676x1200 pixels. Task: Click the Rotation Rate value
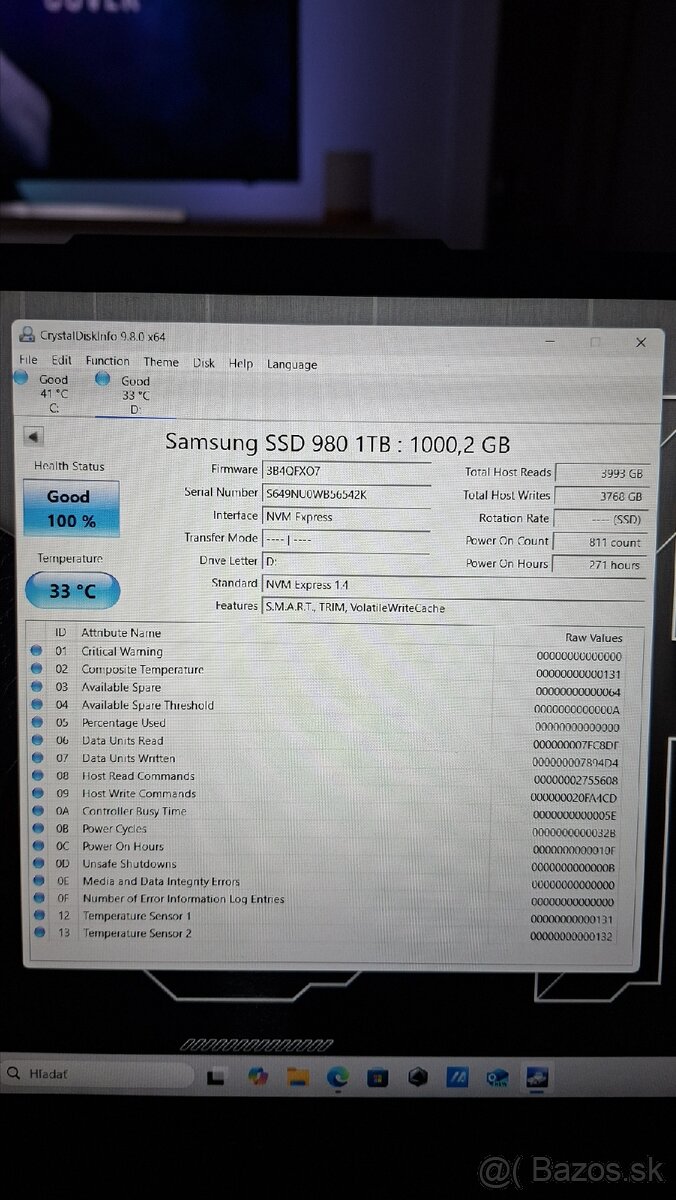[x=601, y=519]
